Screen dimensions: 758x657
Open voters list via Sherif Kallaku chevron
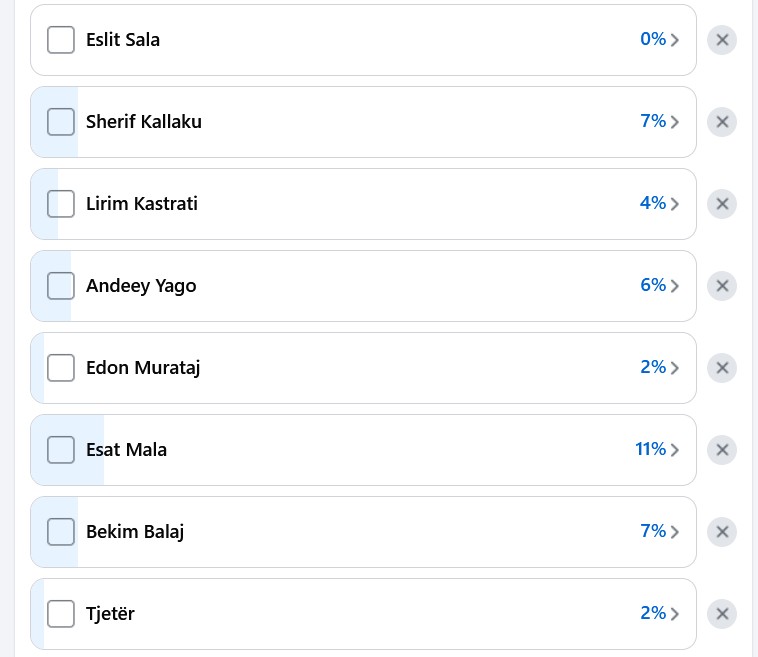click(x=675, y=122)
